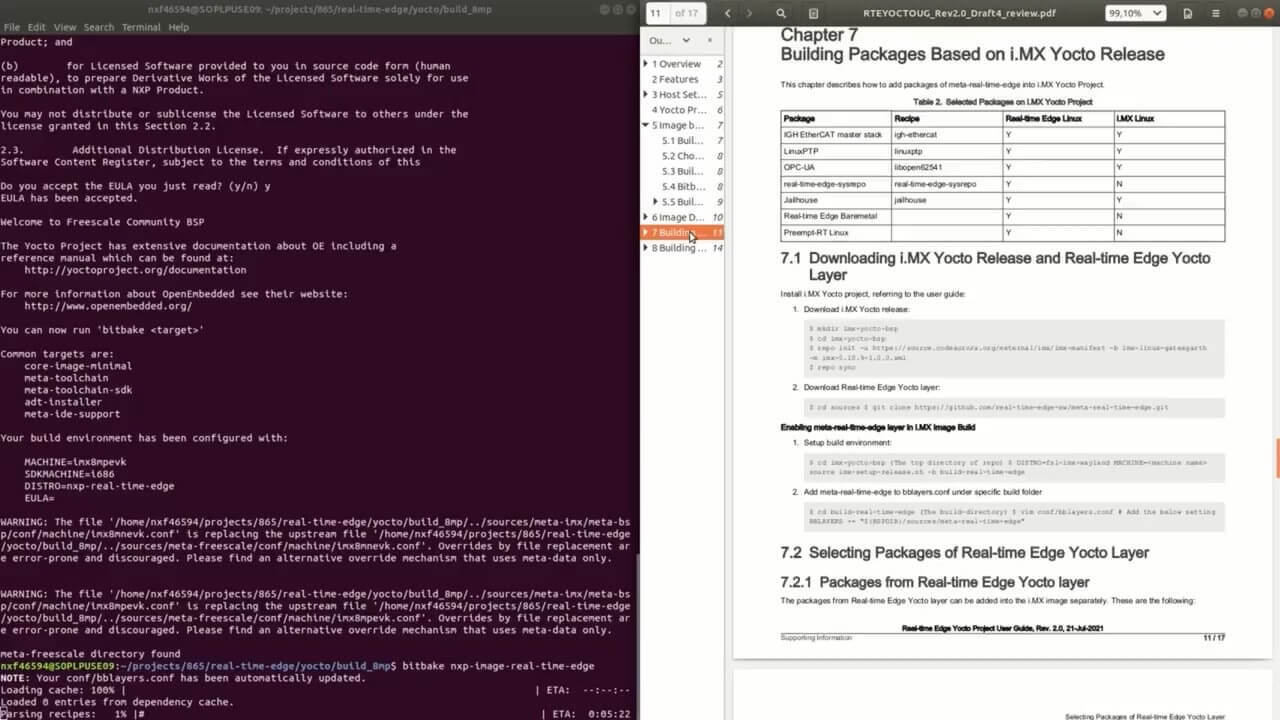Viewport: 1280px width, 720px height.
Task: Go to the previous PDF page
Action: click(x=727, y=13)
